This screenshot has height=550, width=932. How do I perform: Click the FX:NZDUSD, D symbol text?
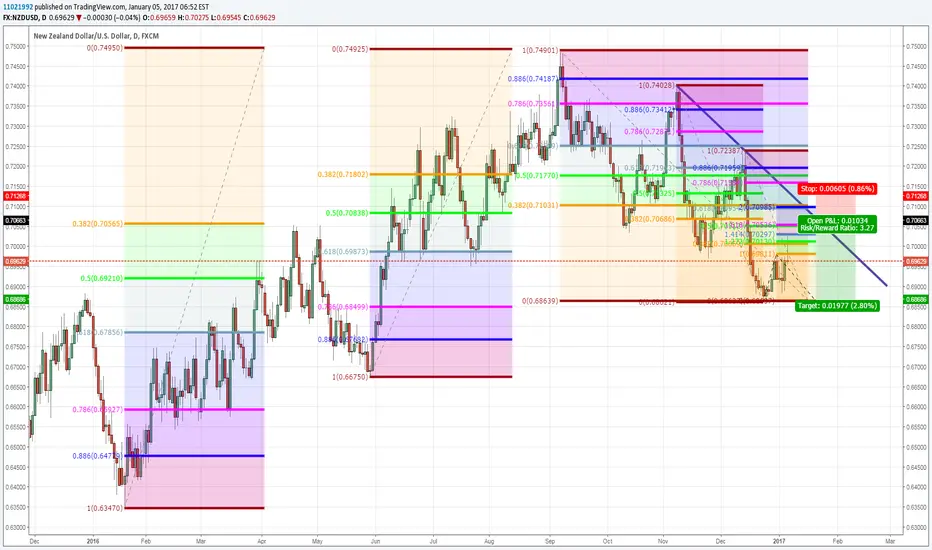(x=24, y=18)
